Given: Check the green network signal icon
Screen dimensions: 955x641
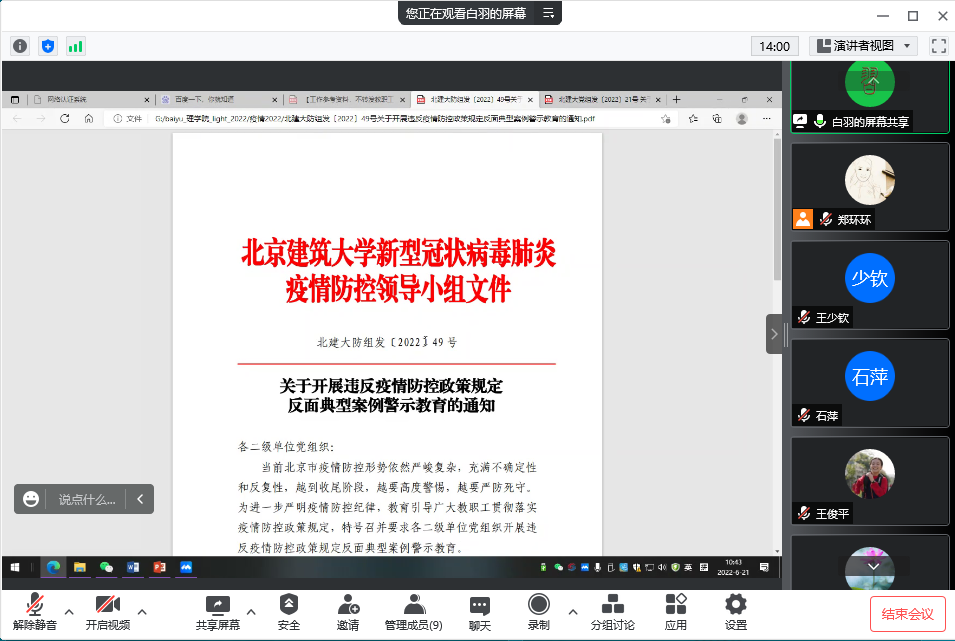Looking at the screenshot, I should [x=75, y=46].
